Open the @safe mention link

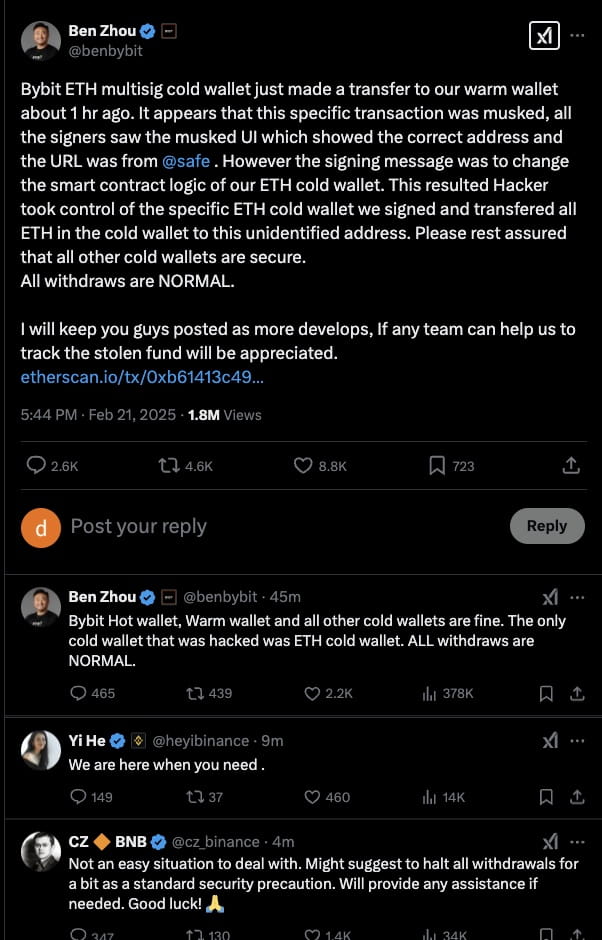click(x=185, y=161)
